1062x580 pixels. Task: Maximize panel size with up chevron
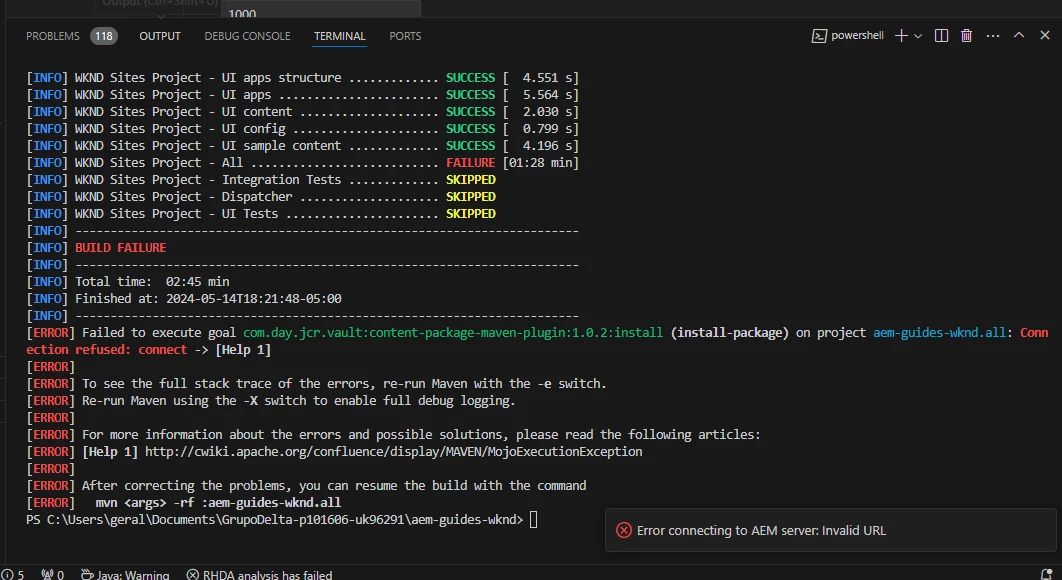[1019, 35]
